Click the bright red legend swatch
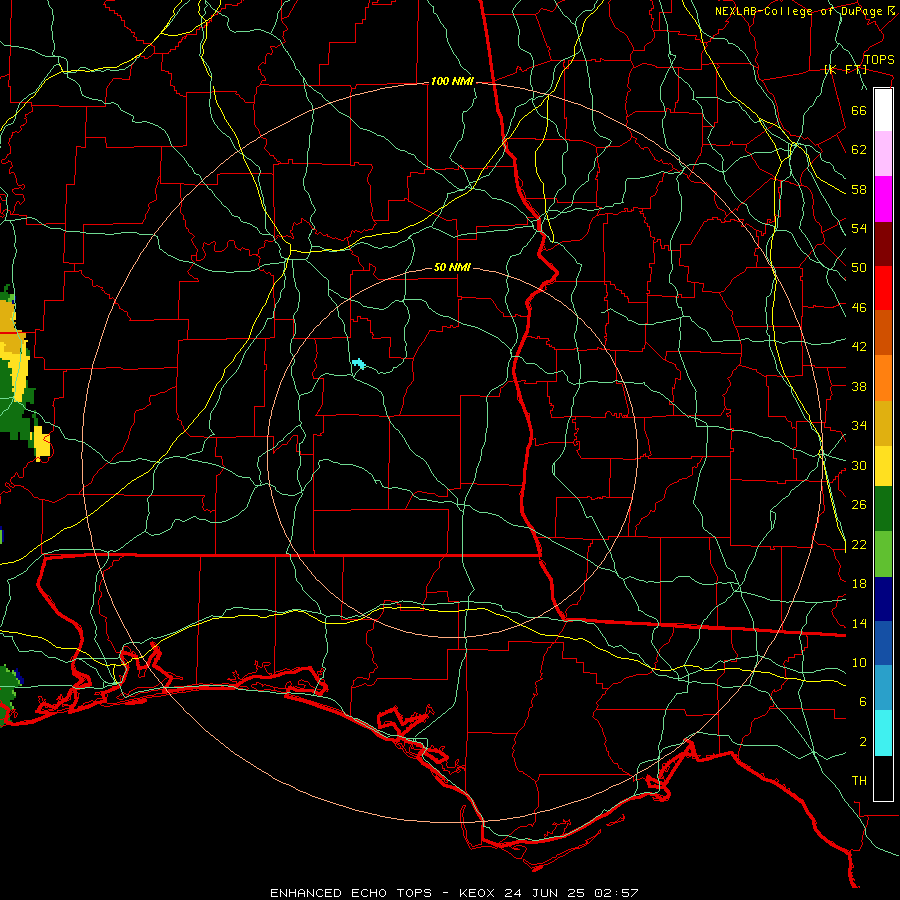900x900 pixels. click(883, 288)
